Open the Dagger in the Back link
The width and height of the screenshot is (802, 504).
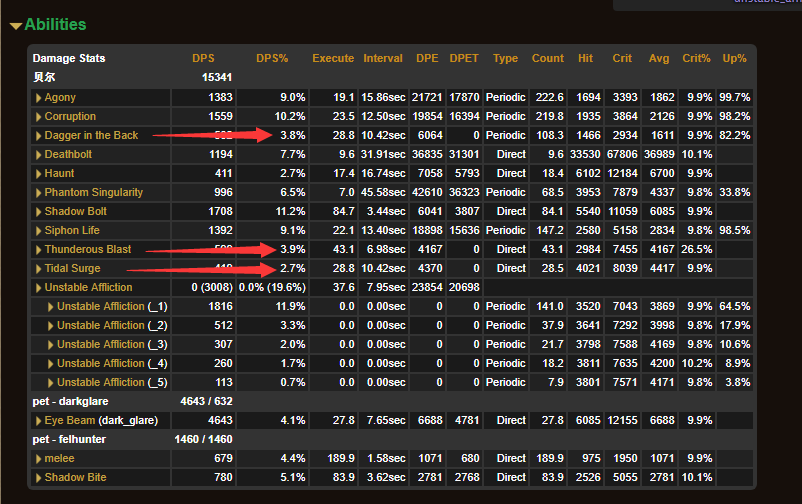91,136
